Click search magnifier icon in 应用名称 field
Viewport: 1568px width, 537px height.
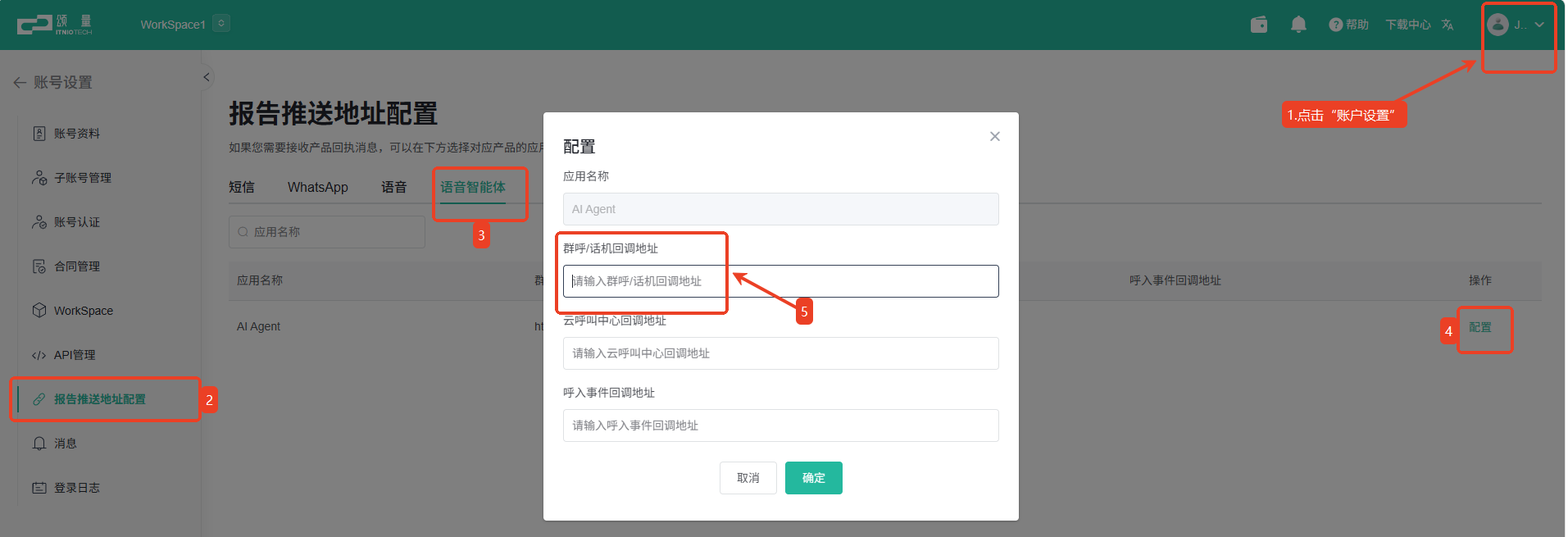(x=243, y=232)
